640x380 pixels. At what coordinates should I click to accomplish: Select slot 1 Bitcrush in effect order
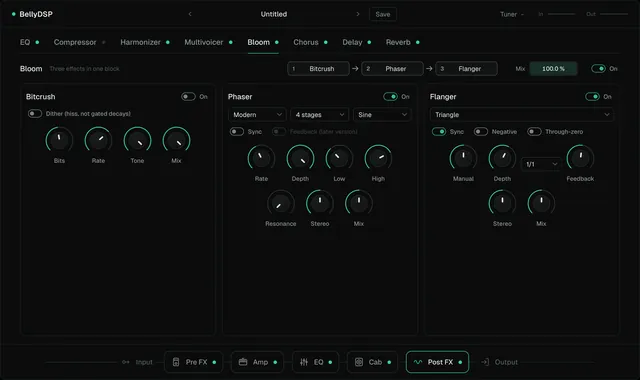[318, 69]
